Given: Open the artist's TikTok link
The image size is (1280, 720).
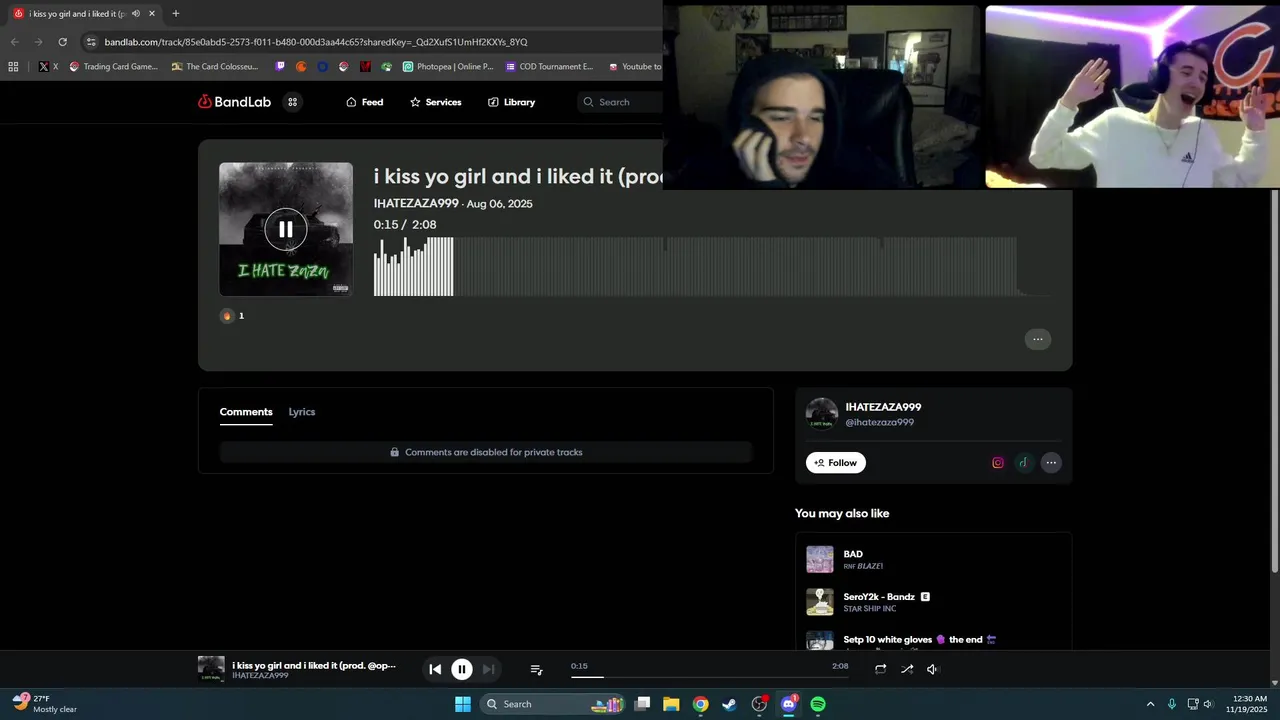Looking at the screenshot, I should click(1023, 463).
